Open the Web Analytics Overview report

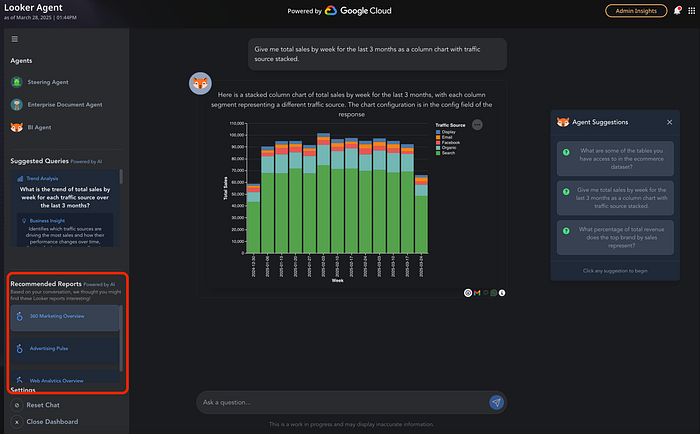tap(65, 377)
